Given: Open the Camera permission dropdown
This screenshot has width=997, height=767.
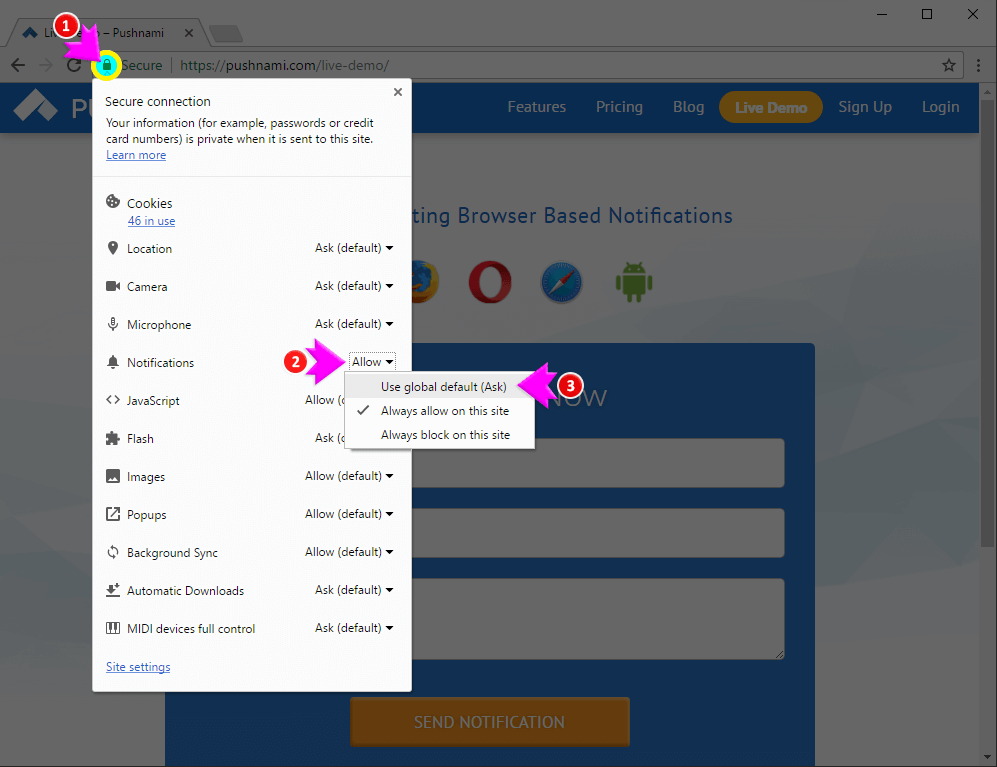Looking at the screenshot, I should coord(354,286).
